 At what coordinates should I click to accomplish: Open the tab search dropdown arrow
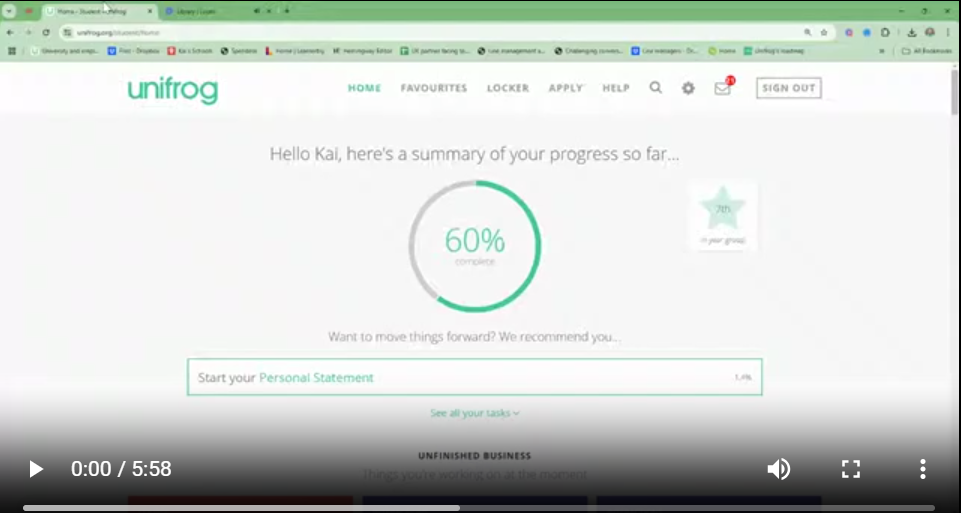coord(9,11)
